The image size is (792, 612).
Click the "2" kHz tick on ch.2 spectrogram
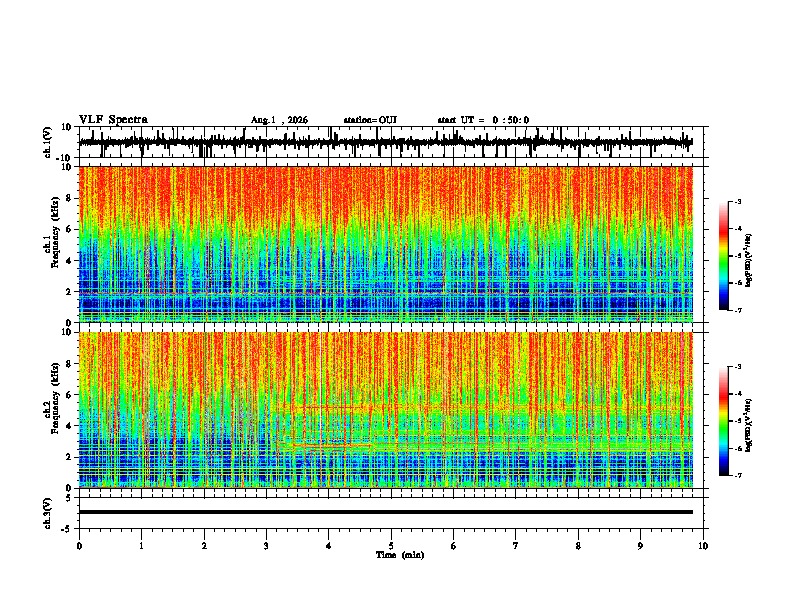tap(70, 457)
